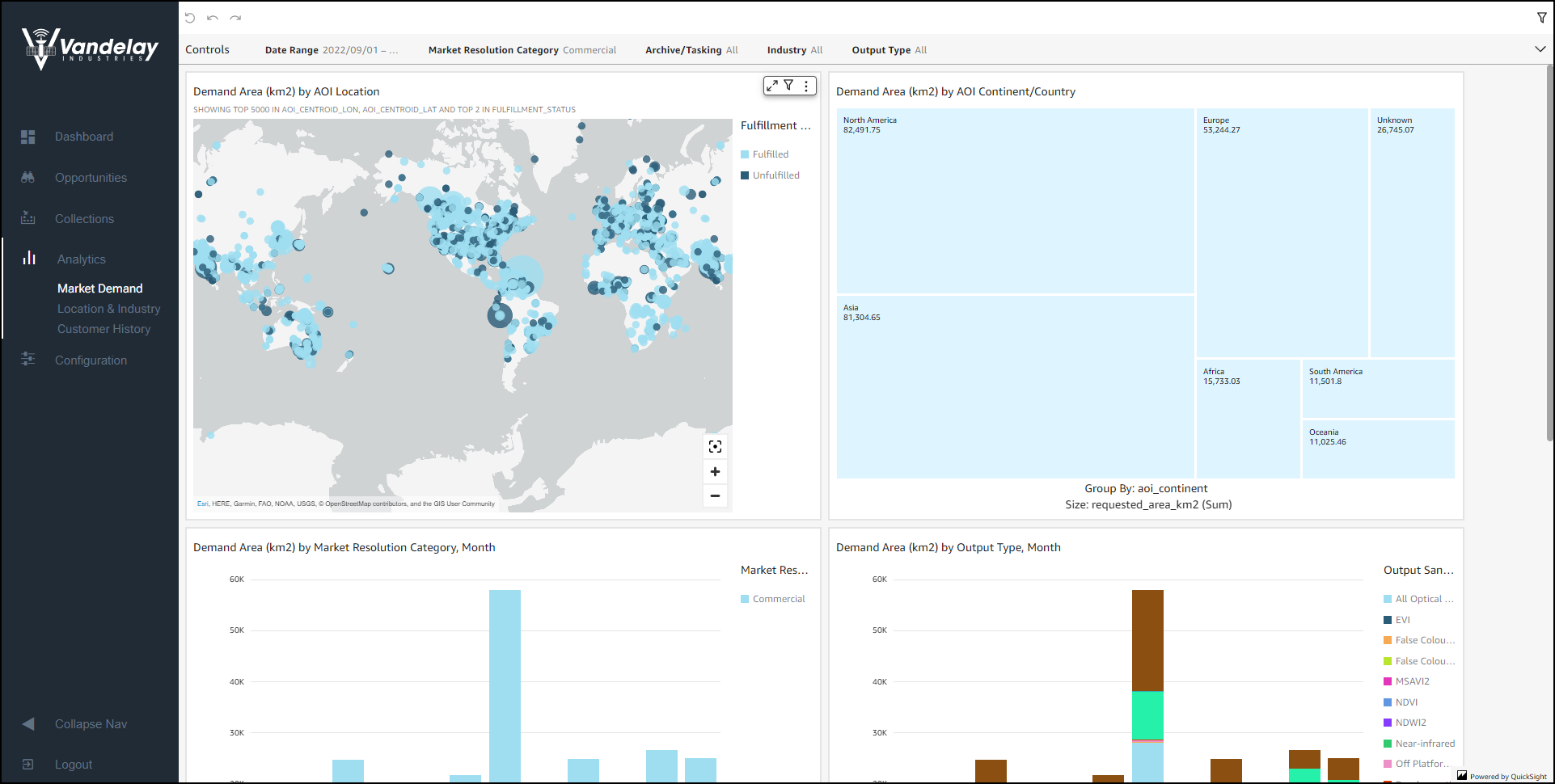Click the Vandelay Industries logo
Screen dimensions: 1555x784
point(90,48)
